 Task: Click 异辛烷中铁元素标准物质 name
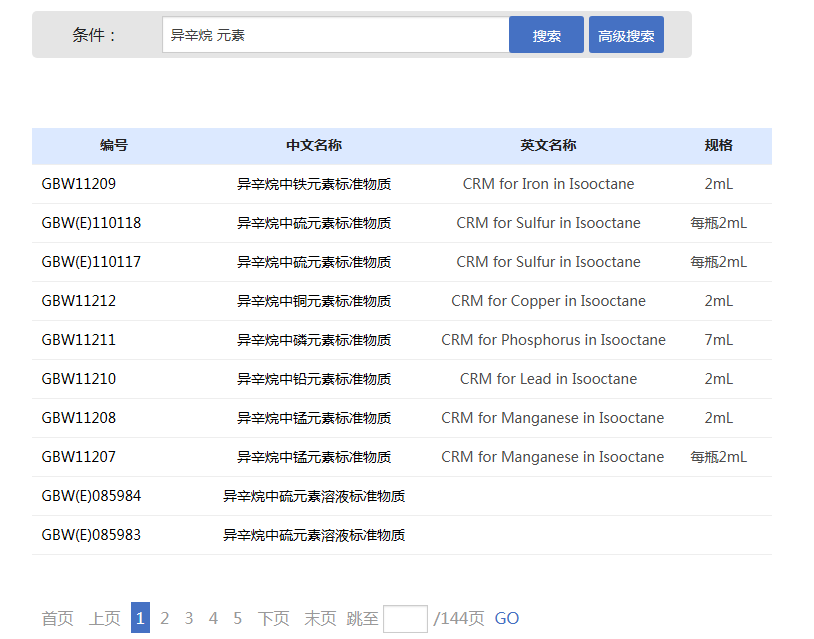pyautogui.click(x=314, y=184)
